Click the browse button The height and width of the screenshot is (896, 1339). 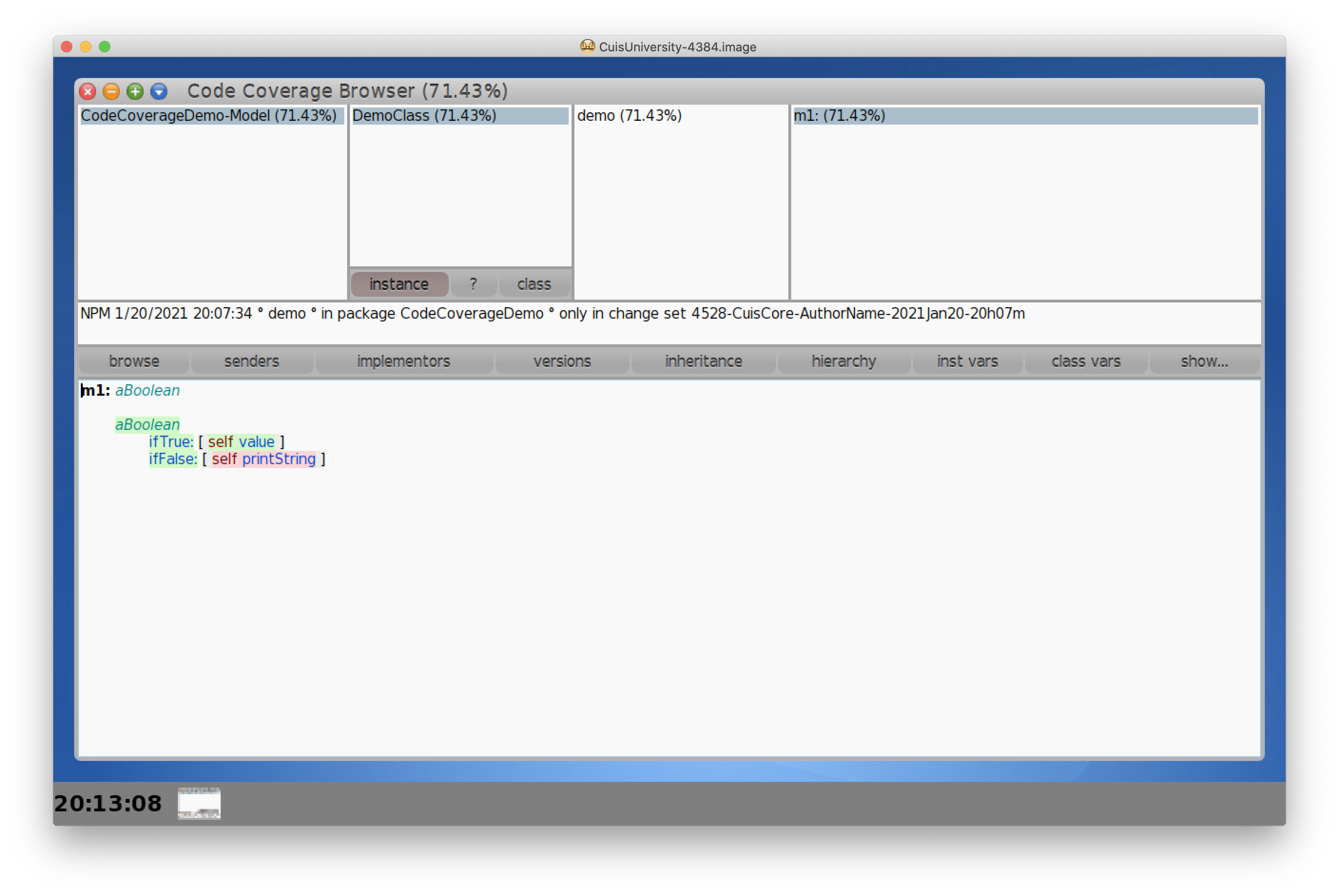(x=134, y=361)
